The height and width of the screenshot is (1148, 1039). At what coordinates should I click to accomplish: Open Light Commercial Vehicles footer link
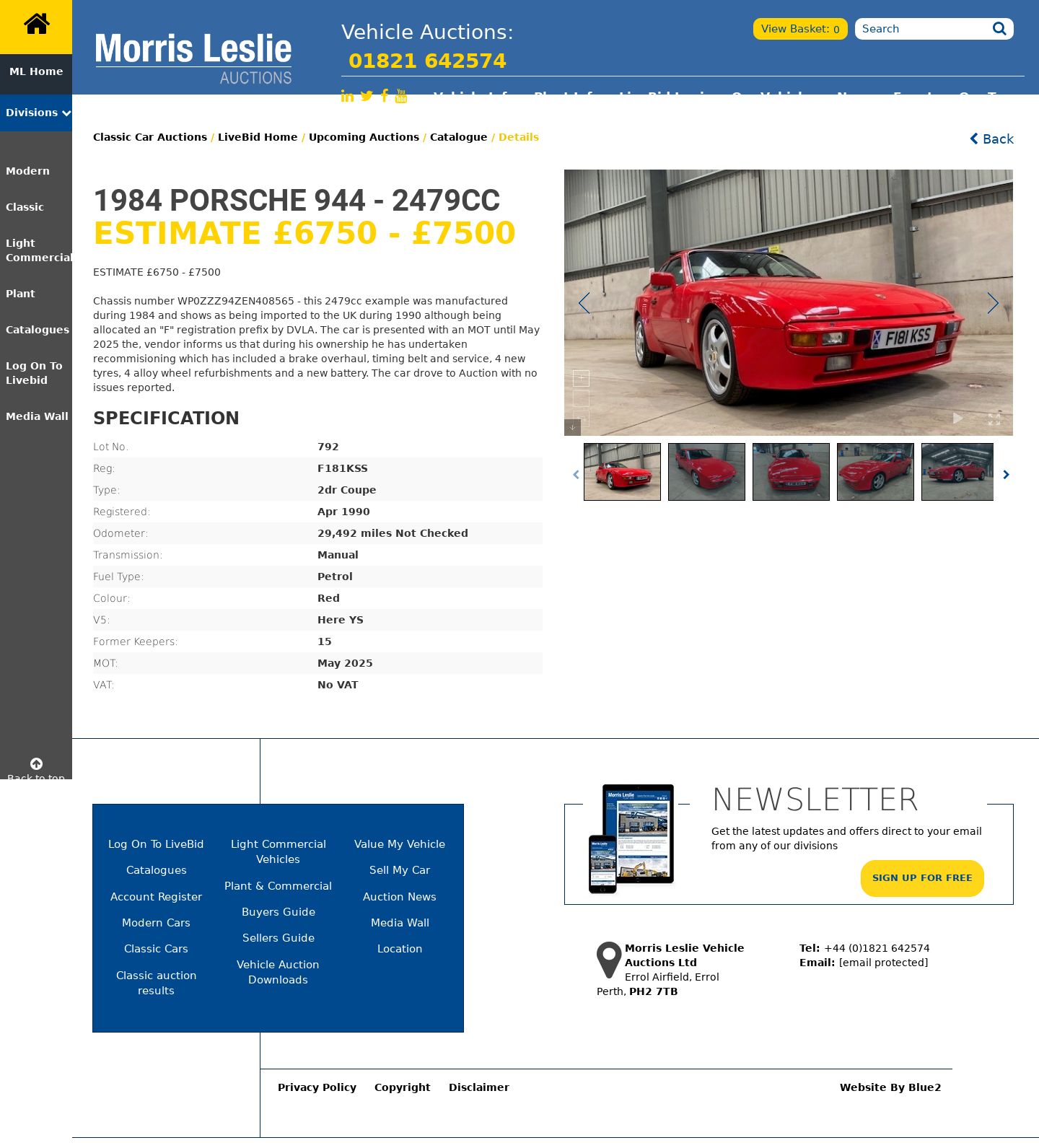[278, 851]
